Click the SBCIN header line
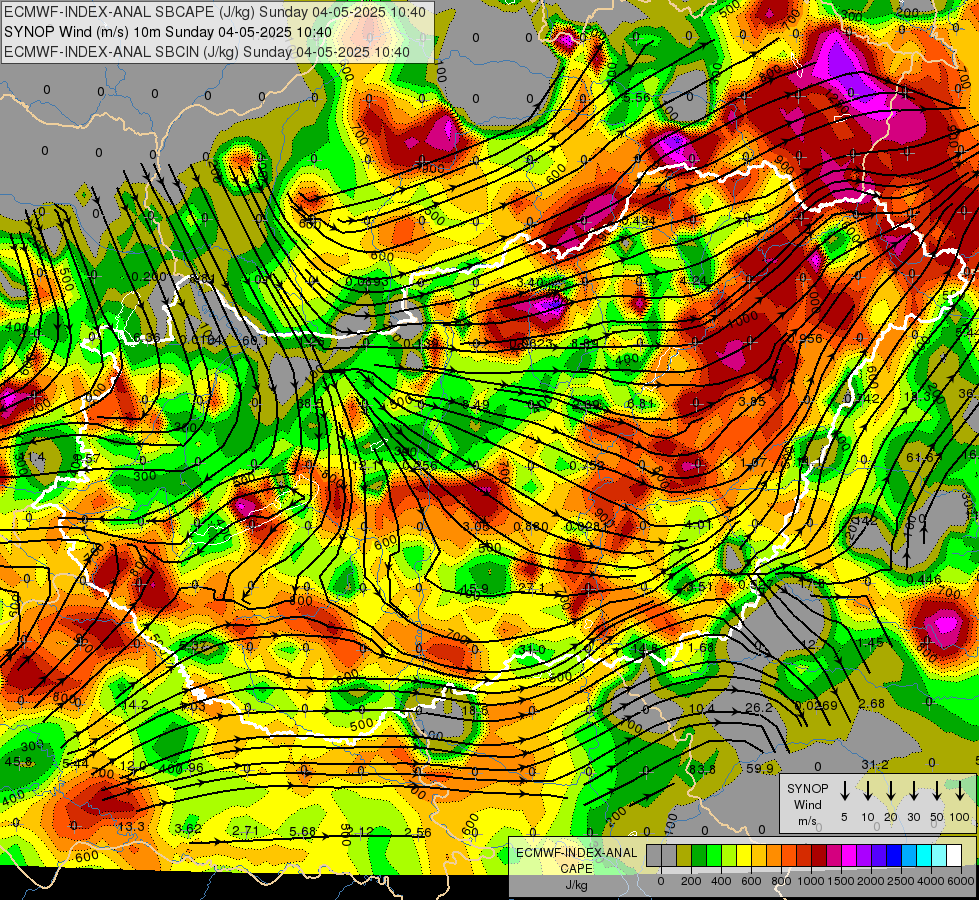Screen dimensions: 979x900 click(207, 52)
